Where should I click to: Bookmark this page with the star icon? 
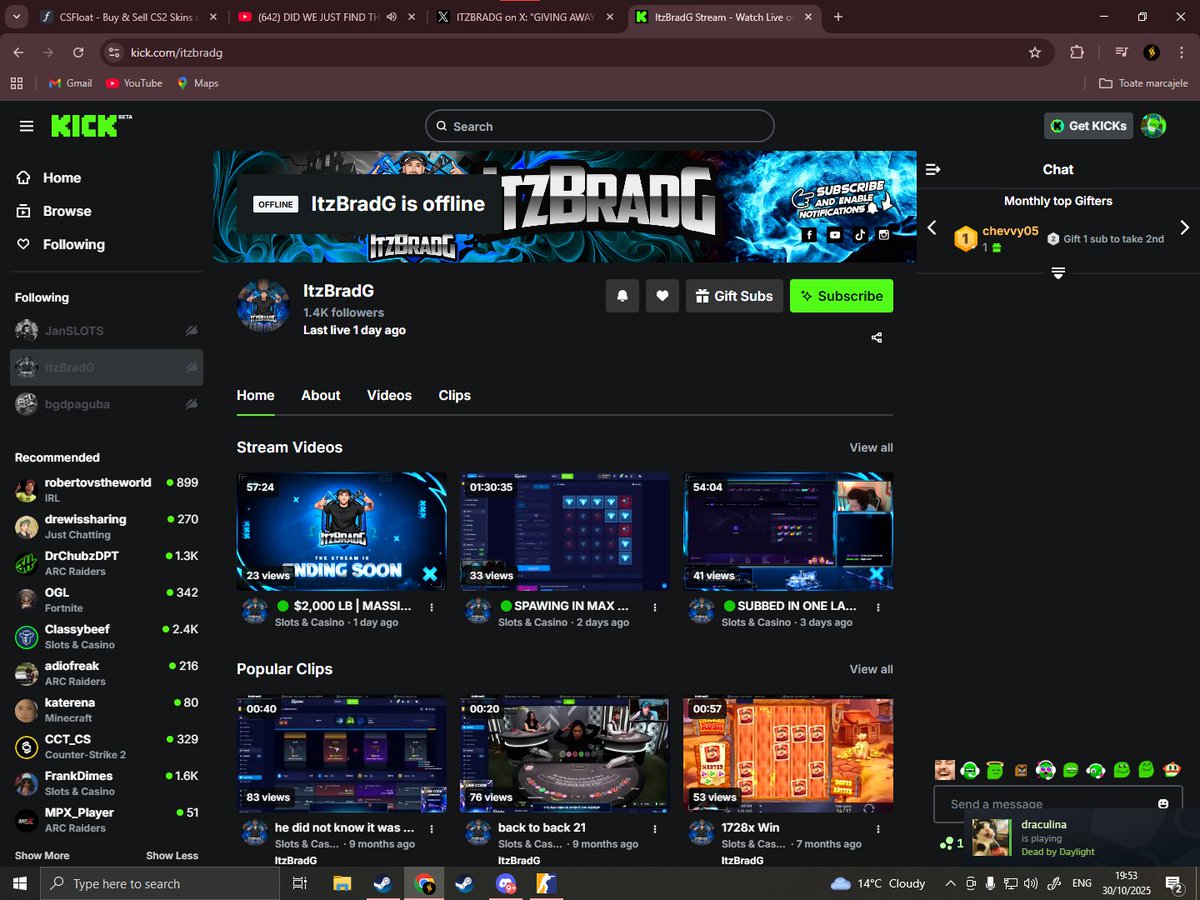point(1035,52)
